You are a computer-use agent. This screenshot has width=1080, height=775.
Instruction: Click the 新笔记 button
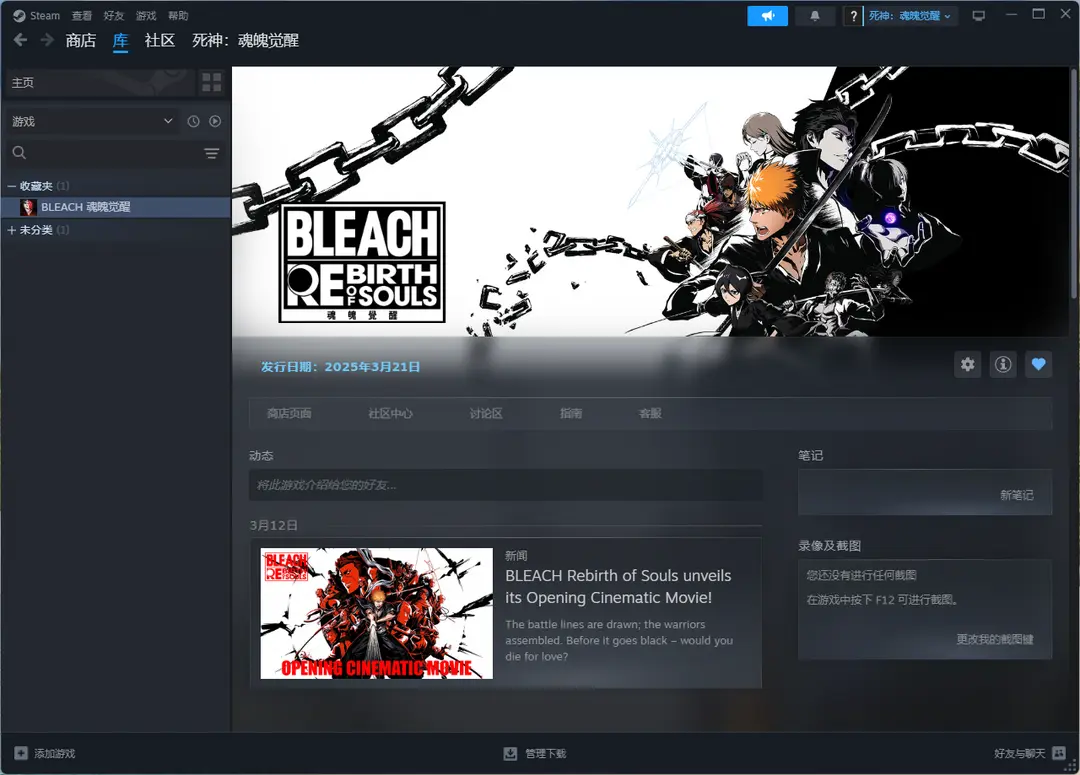click(x=1017, y=495)
